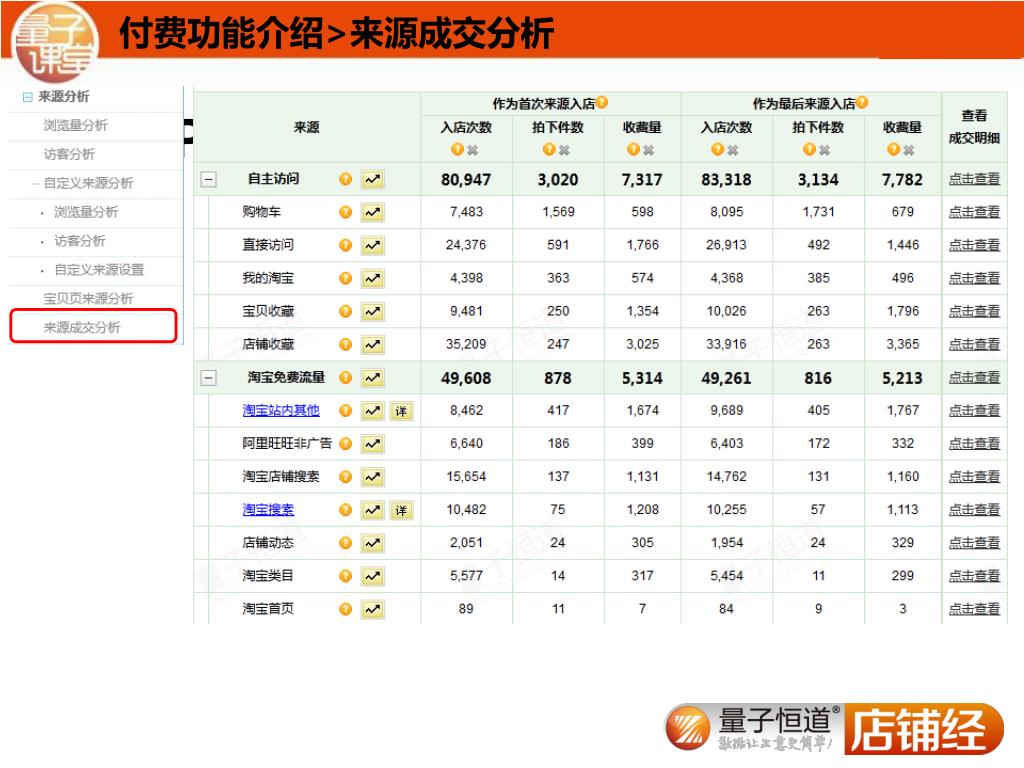Image resolution: width=1024 pixels, height=768 pixels.
Task: Select the 80,947 value in 自主访问 row
Action: 466,180
